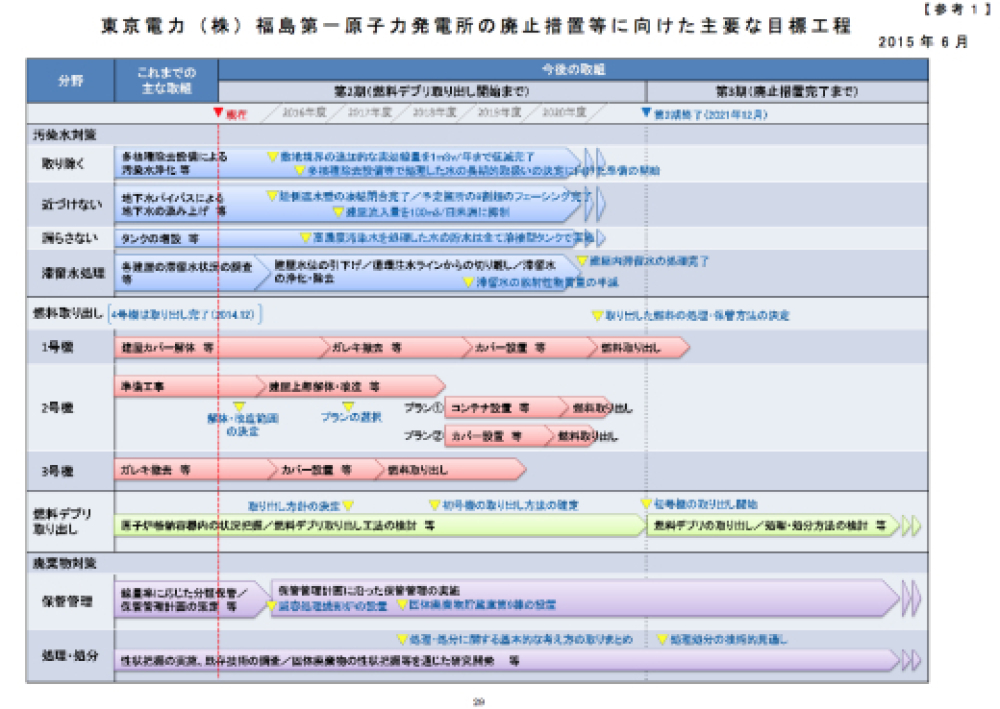The height and width of the screenshot is (709, 1000).
Task: Select the 2018年度 year label
Action: pyautogui.click(x=434, y=113)
